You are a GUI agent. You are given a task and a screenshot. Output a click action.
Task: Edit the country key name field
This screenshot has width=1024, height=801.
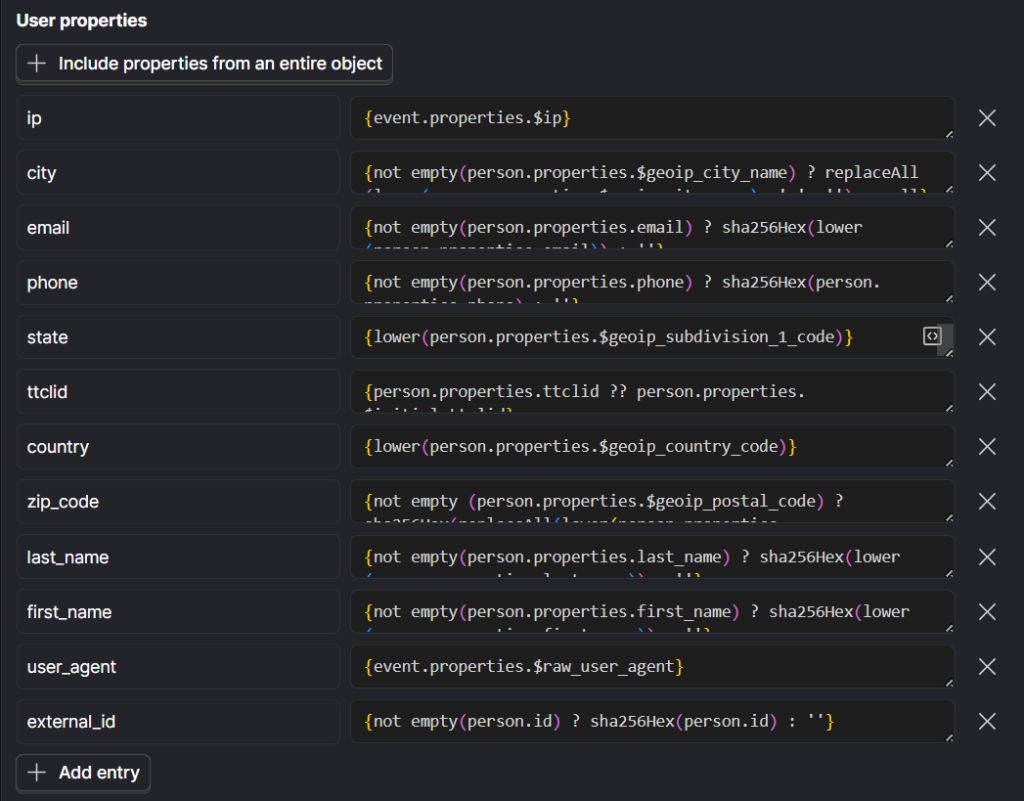tap(178, 447)
